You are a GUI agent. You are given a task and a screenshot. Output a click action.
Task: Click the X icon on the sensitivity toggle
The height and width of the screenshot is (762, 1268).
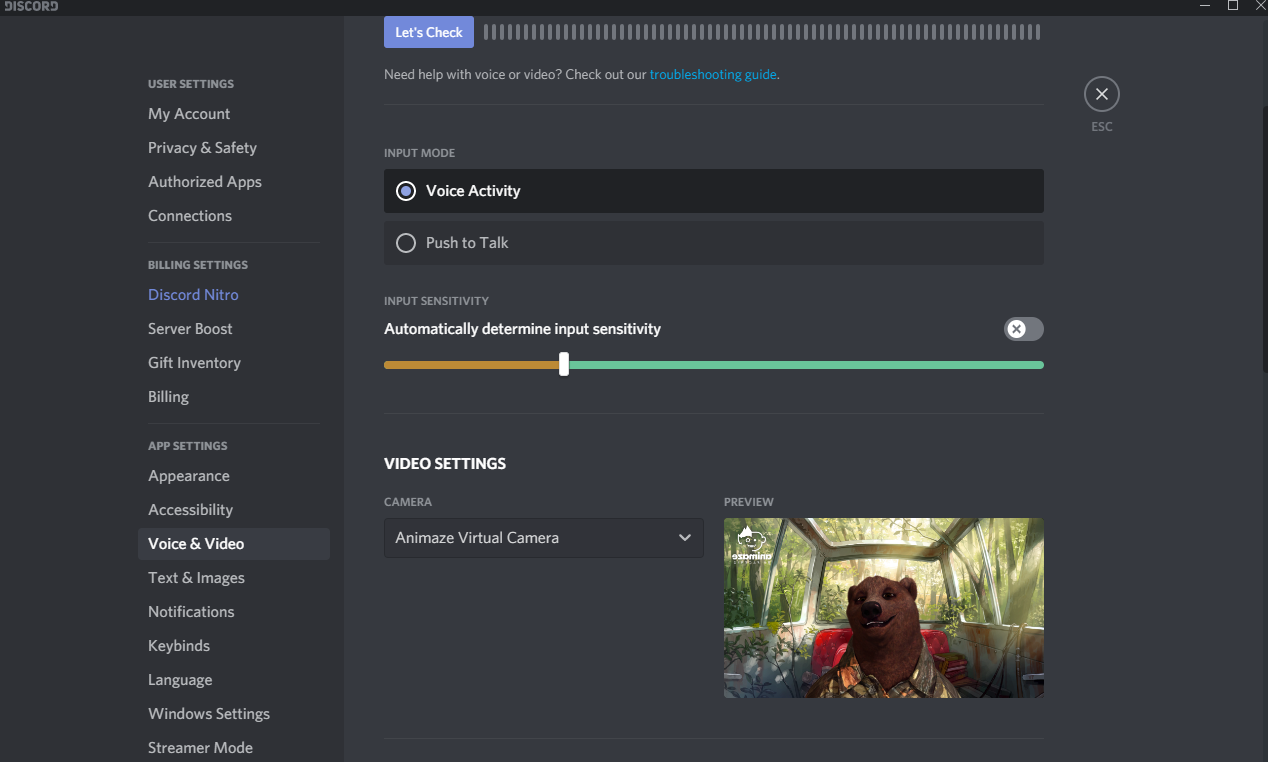1015,329
